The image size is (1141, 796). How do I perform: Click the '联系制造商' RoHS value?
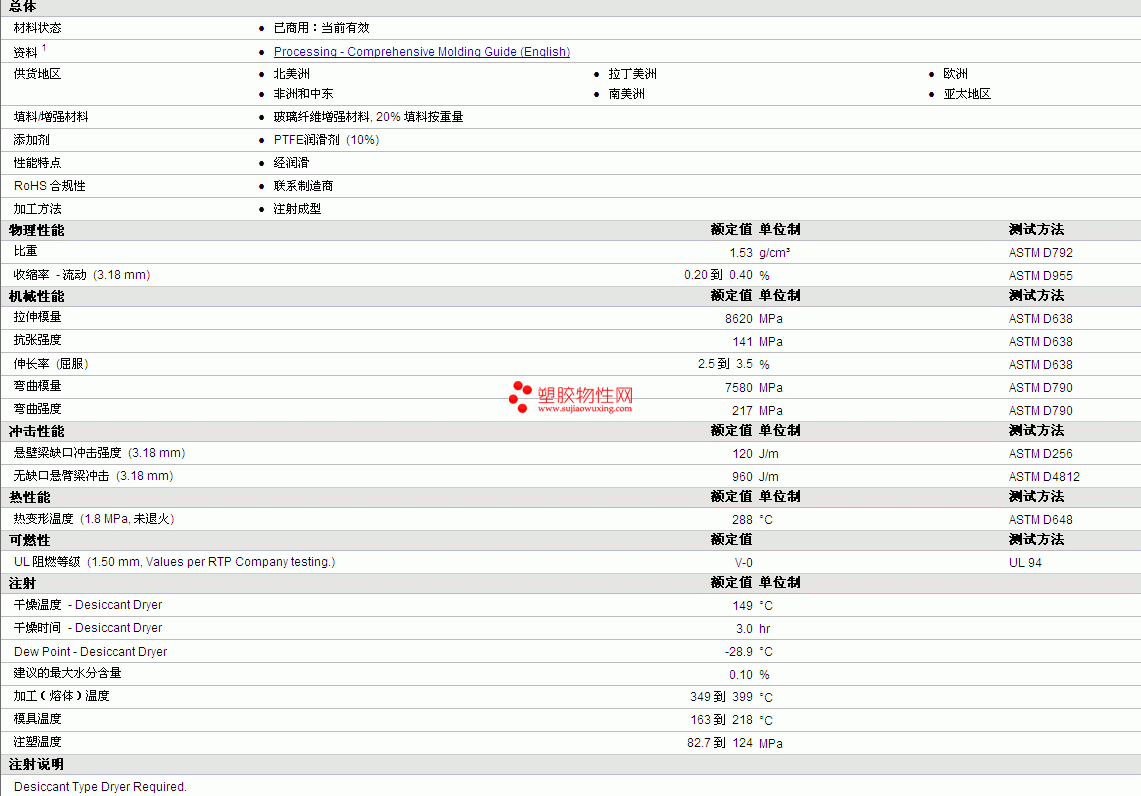click(303, 186)
